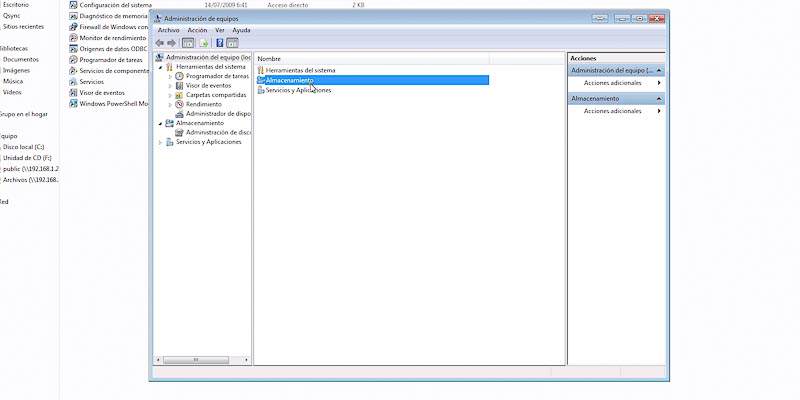Expand the Rendimiento tree node
The height and width of the screenshot is (400, 800).
point(170,104)
